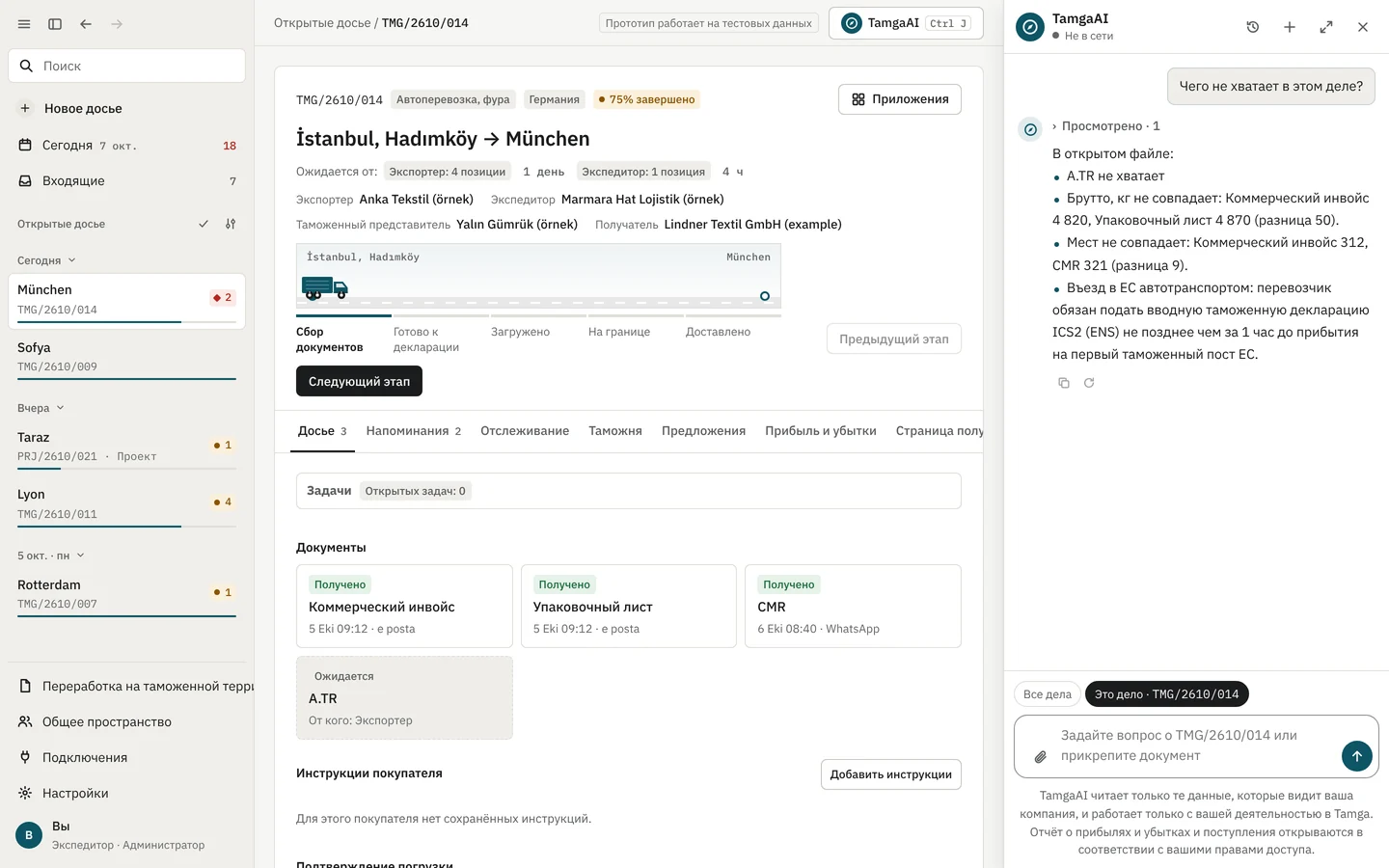Expand TamgaAI panel to full size
Viewport: 1389px width, 868px height.
click(1325, 27)
